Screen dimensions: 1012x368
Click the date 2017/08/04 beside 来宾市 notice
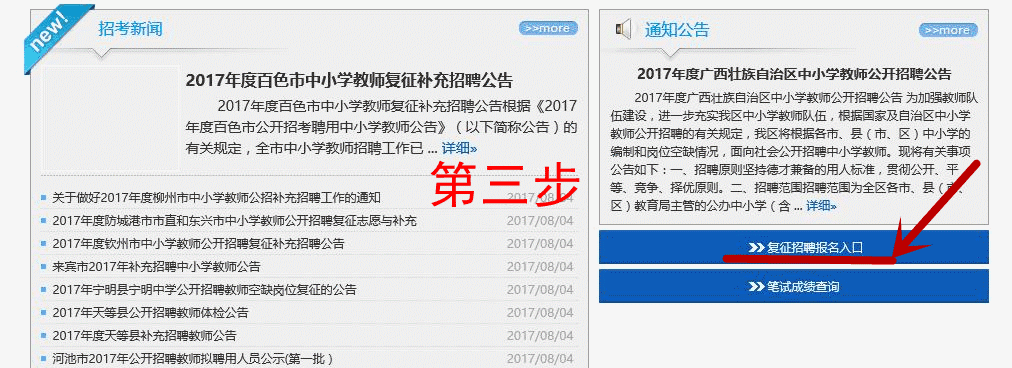[x=540, y=267]
